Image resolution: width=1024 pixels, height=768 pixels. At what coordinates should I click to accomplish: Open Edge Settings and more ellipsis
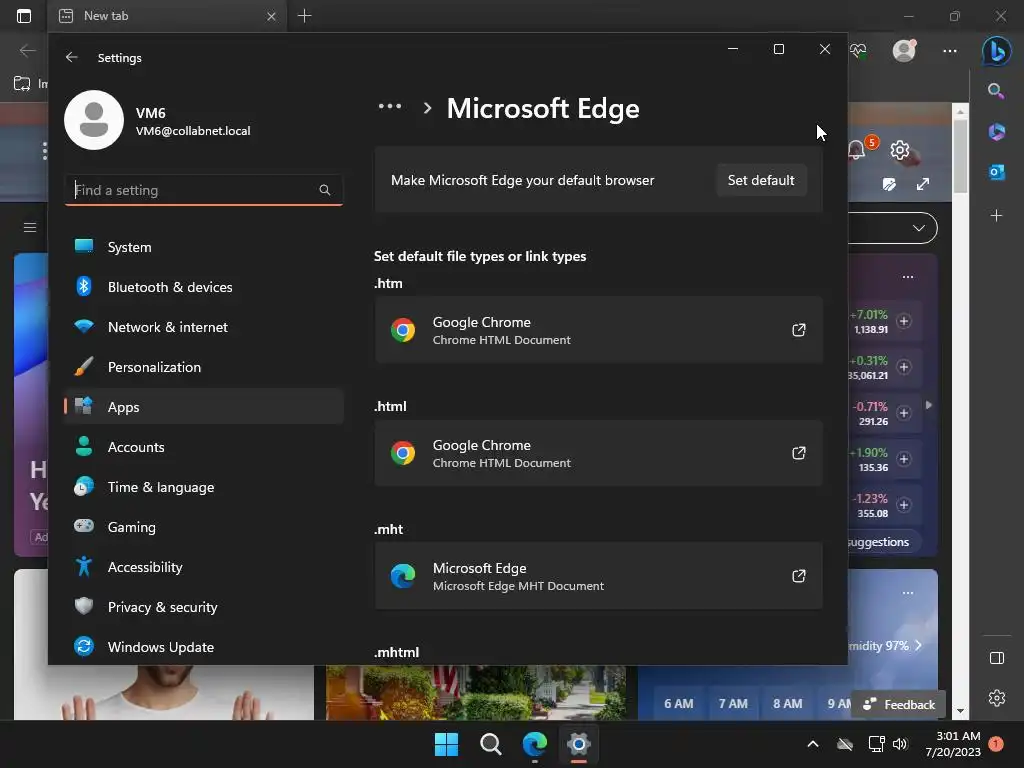coord(950,51)
